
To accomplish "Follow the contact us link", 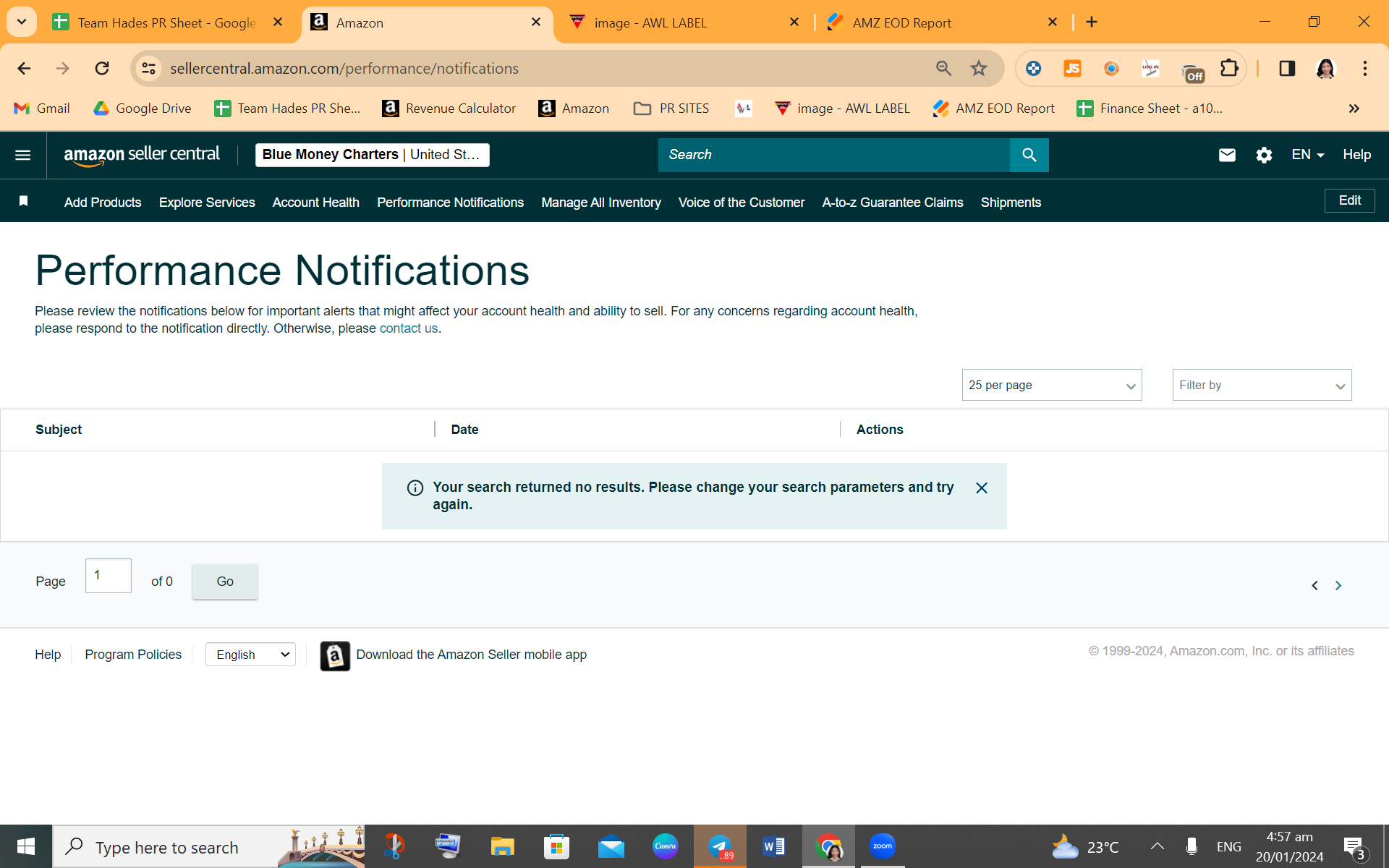I will pyautogui.click(x=409, y=328).
